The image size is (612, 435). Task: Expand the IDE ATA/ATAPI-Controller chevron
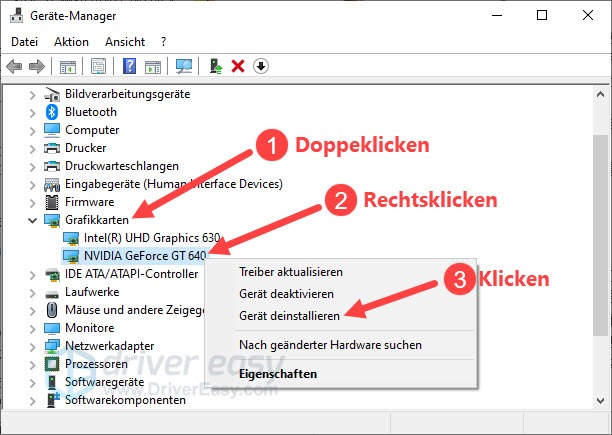point(33,275)
